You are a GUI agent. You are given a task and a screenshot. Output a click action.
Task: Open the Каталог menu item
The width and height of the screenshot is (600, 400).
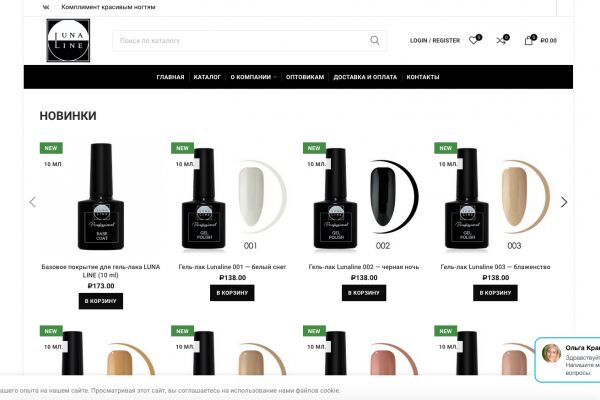tap(207, 77)
